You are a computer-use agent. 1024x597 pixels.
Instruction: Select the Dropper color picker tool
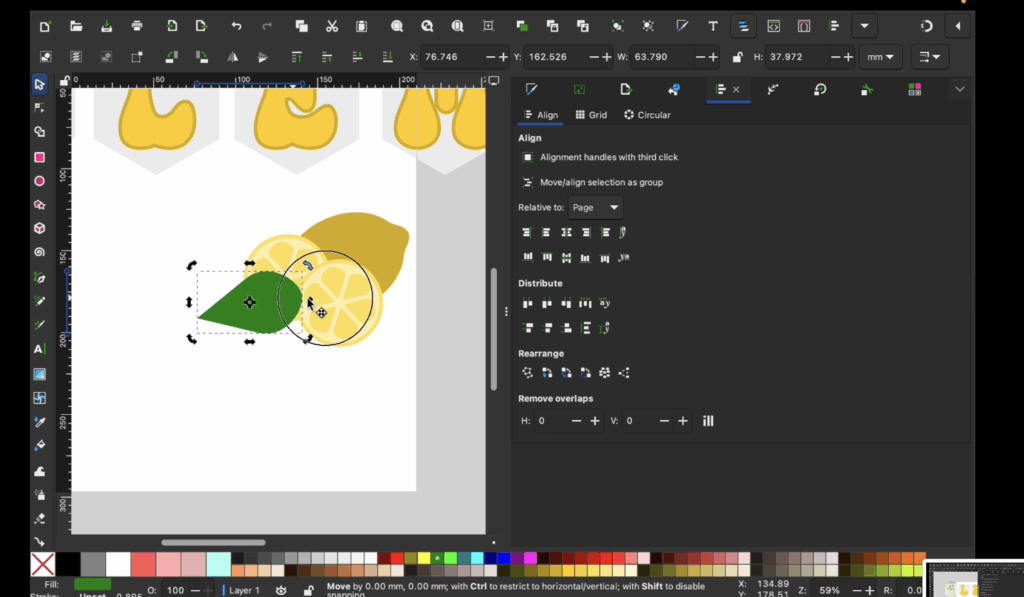(x=39, y=422)
